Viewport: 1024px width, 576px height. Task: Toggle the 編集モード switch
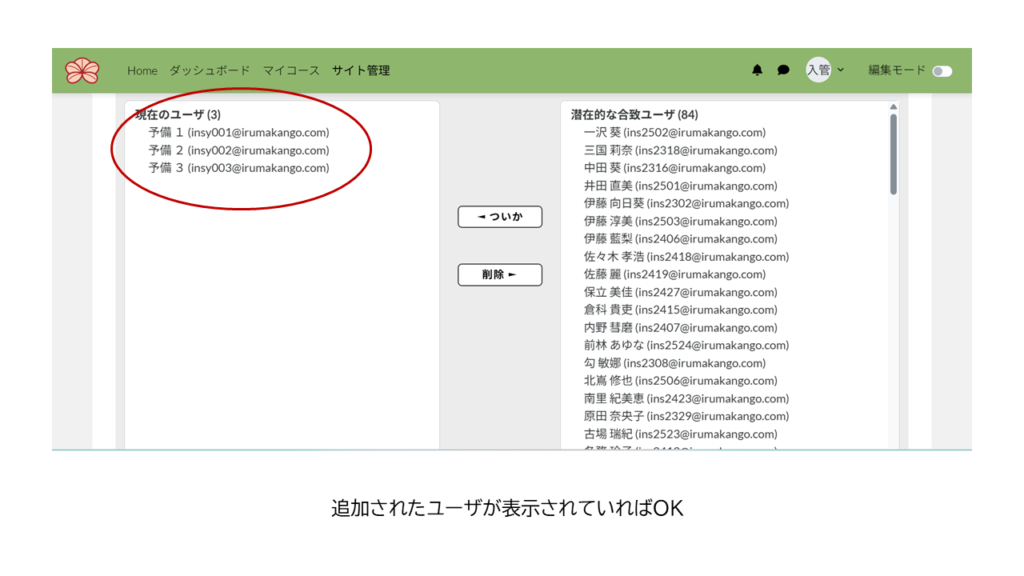click(x=941, y=71)
